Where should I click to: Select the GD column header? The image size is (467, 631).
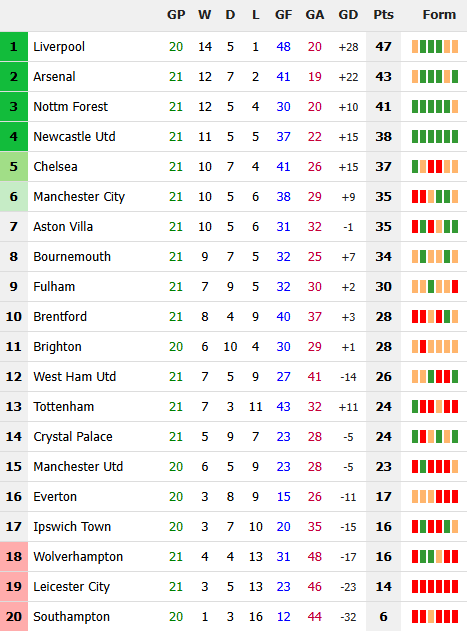tap(348, 15)
